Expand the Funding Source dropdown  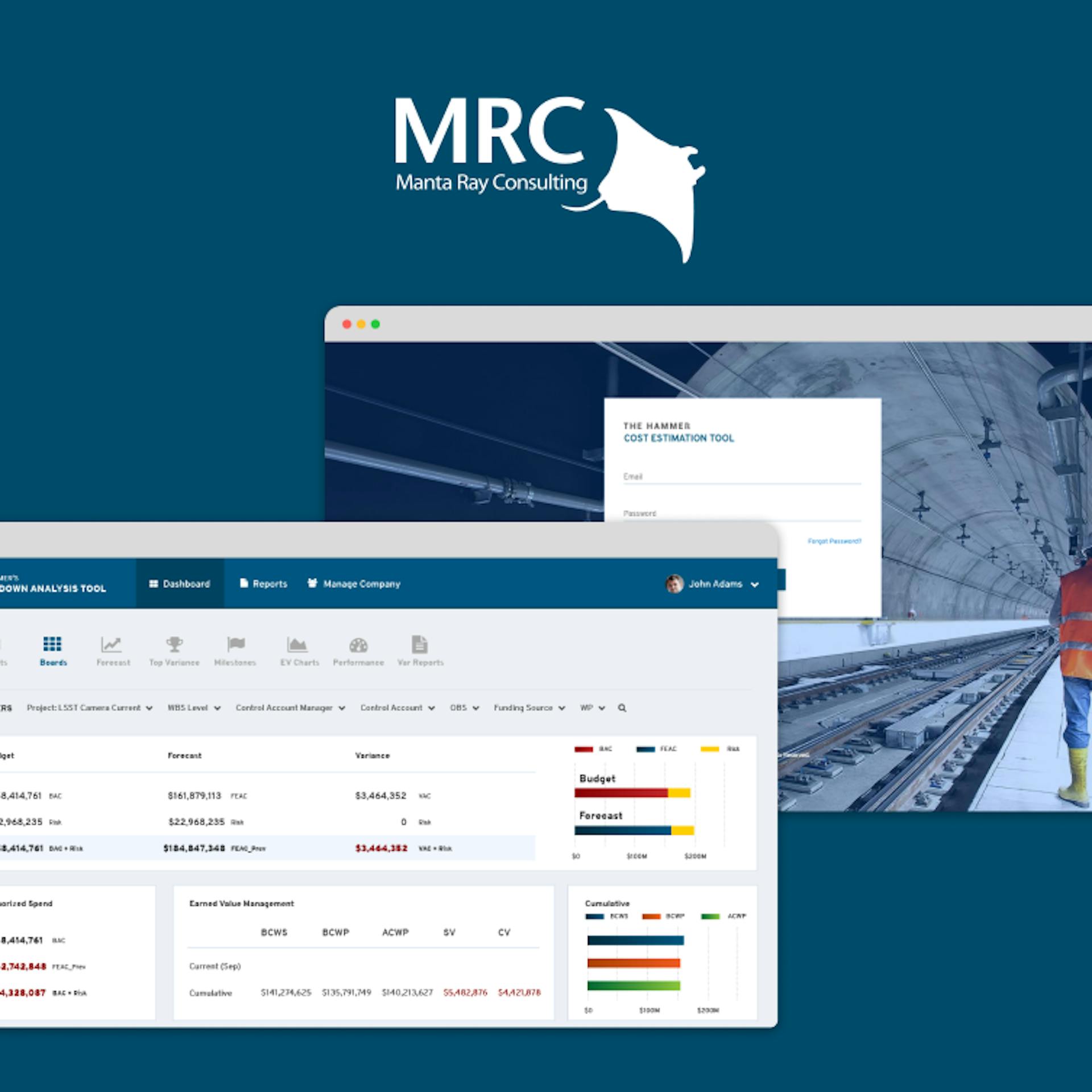(x=530, y=708)
